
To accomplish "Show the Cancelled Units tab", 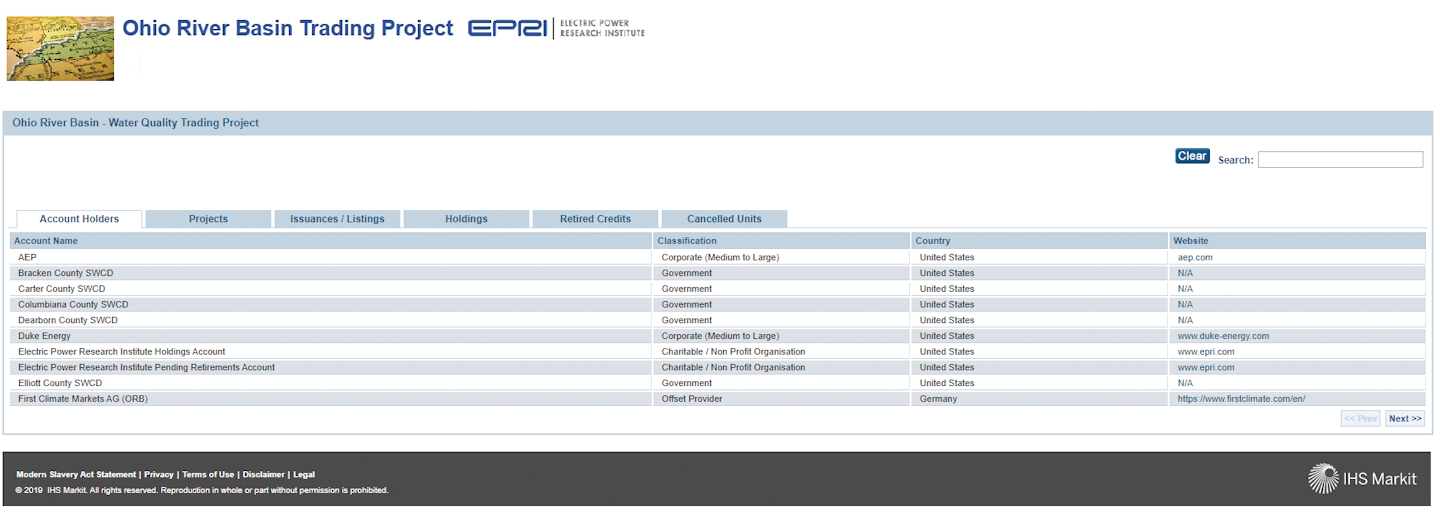I will point(724,219).
